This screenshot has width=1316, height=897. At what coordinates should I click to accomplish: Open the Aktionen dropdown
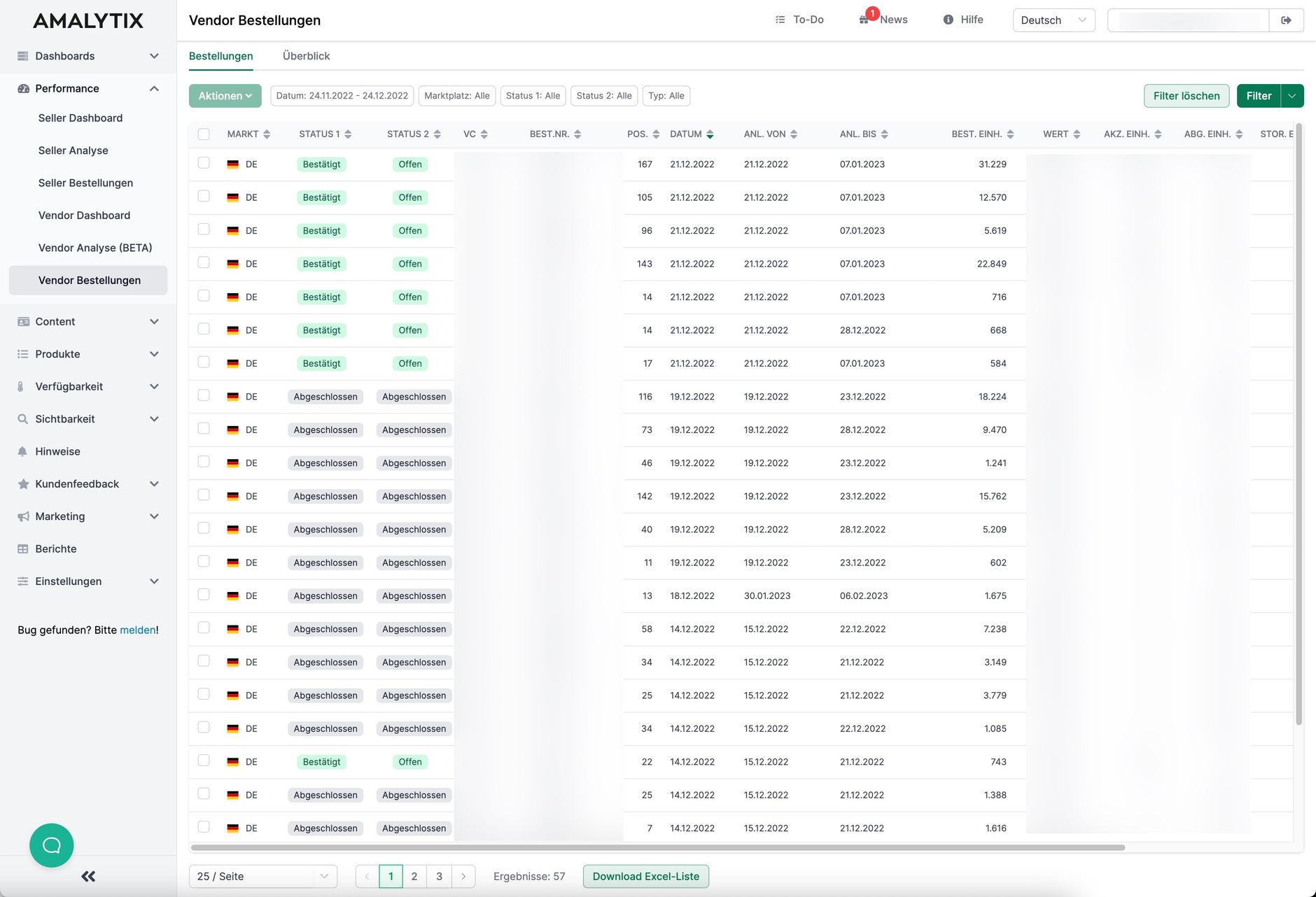click(225, 96)
